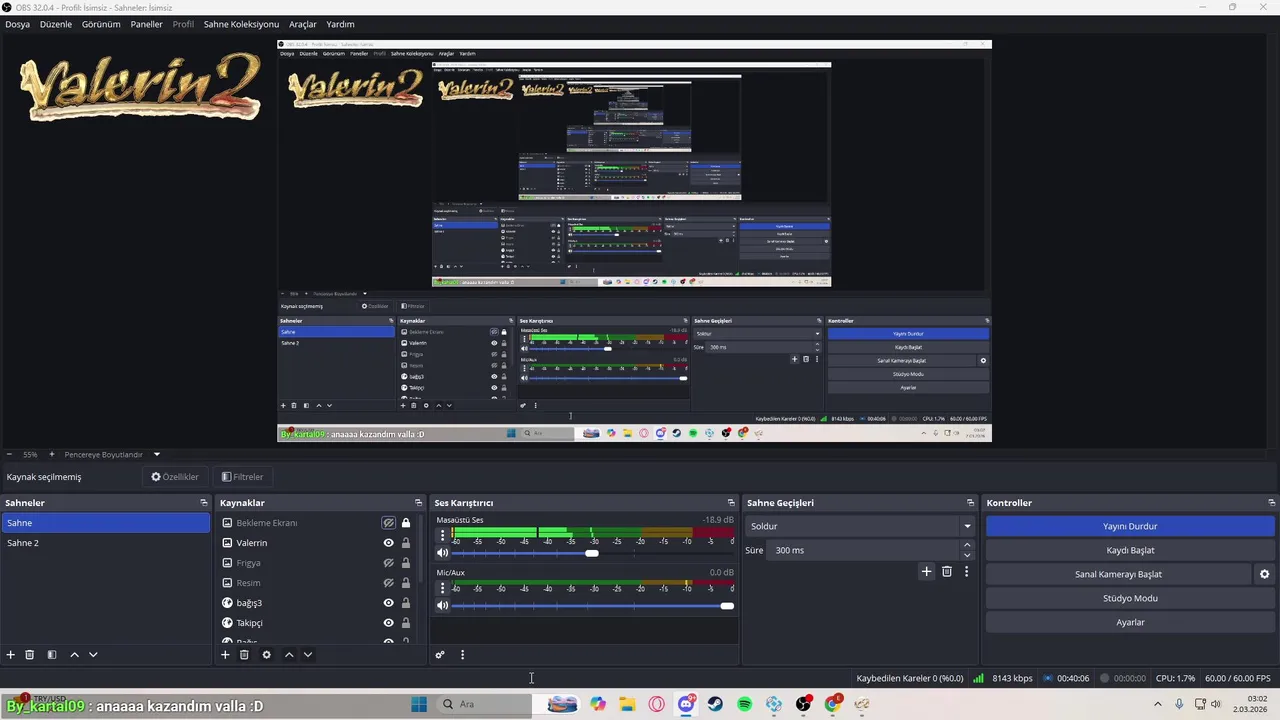Open Mic/Aux options three-dot icon
This screenshot has height=720, width=1280.
442,588
